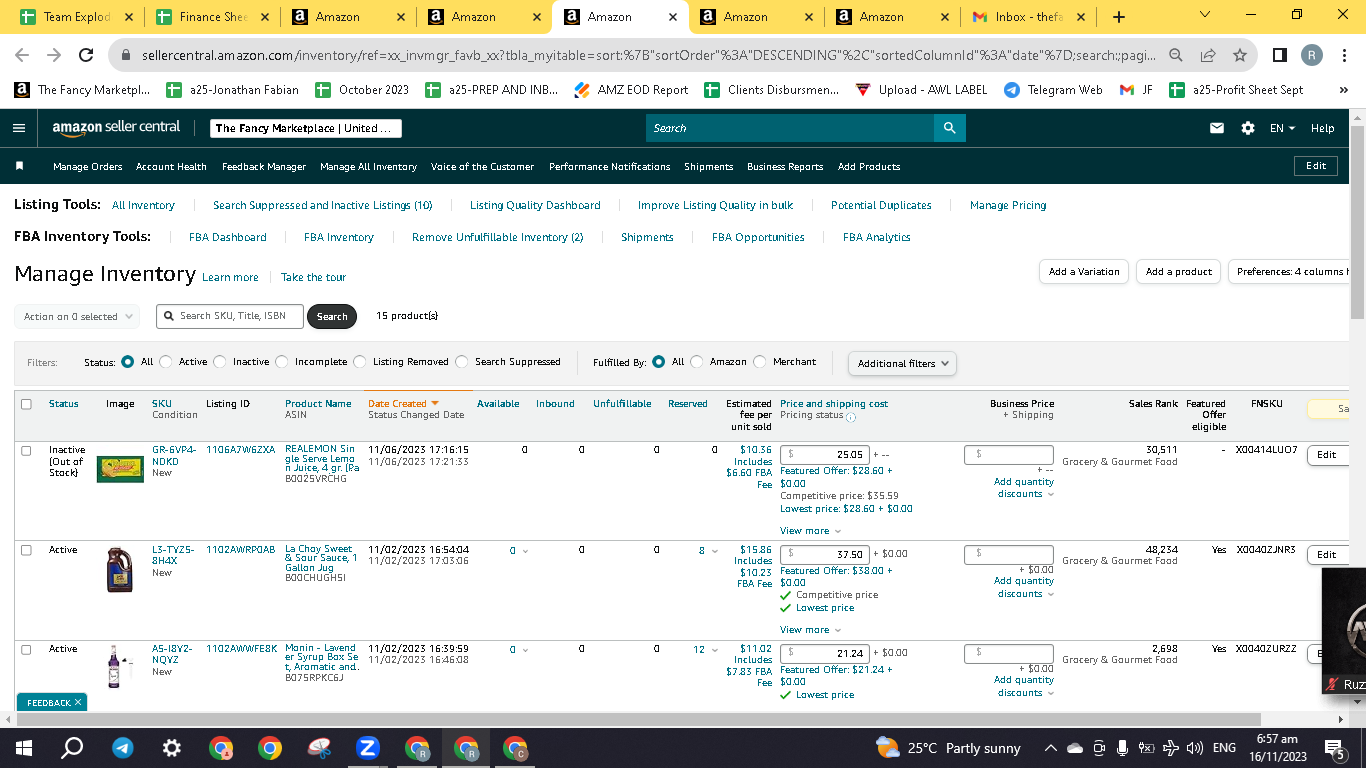
Task: Open the Account Health menu item
Action: tap(171, 167)
